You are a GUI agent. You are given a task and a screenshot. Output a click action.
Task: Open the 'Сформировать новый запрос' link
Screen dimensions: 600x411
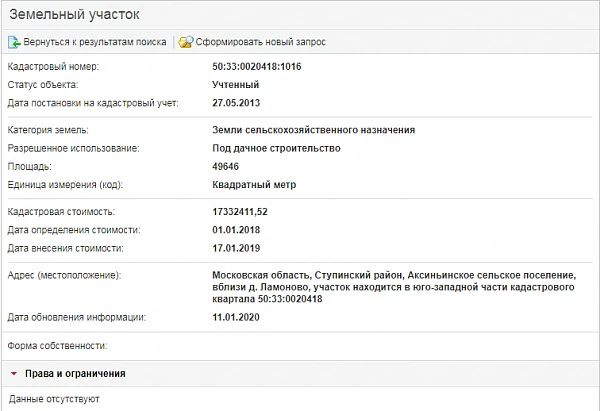point(261,42)
